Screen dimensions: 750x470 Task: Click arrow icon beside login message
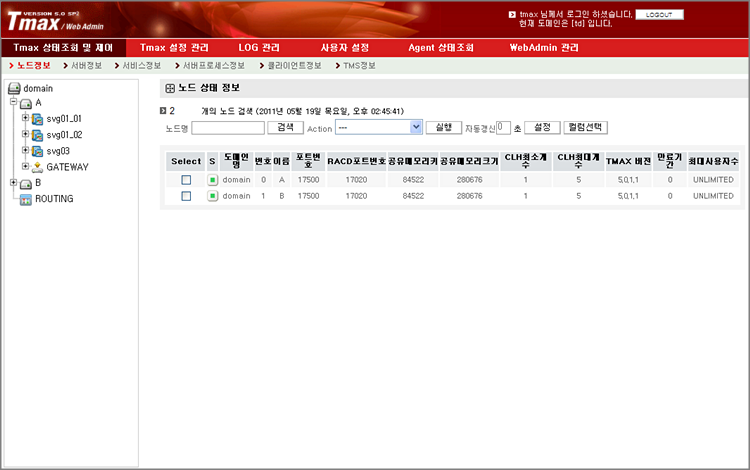point(512,14)
